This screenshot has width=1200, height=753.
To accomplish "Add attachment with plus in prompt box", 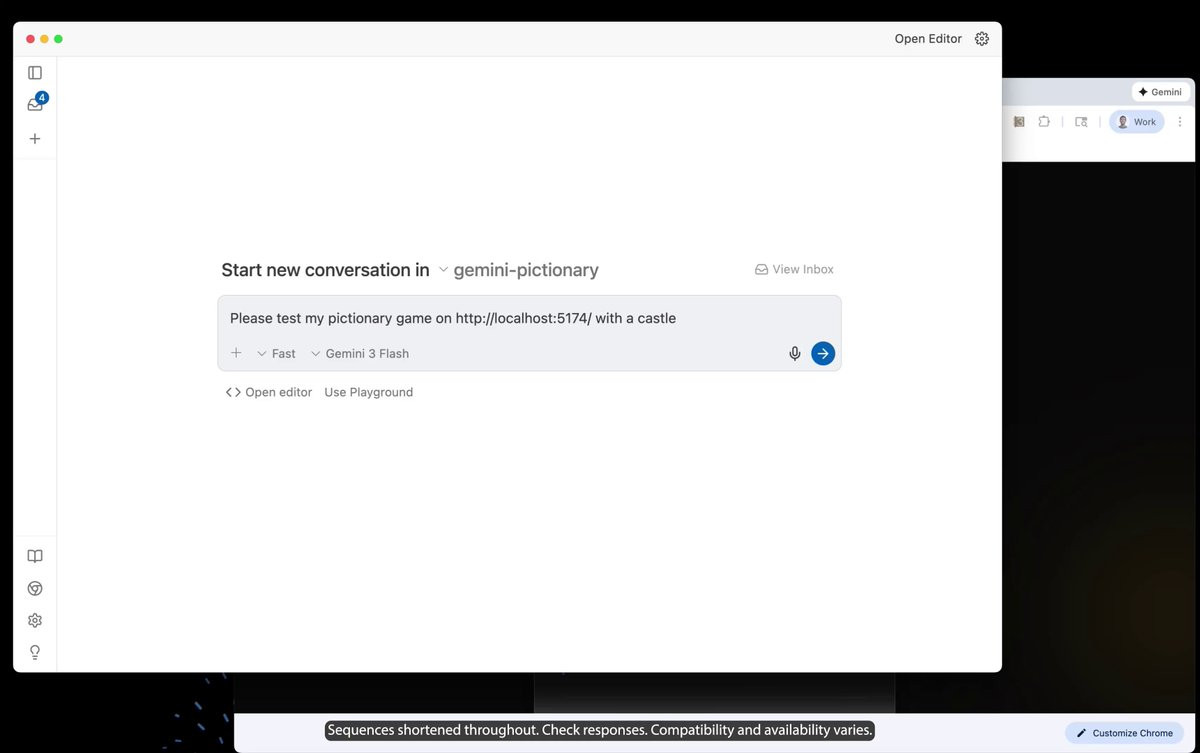I will (x=236, y=353).
